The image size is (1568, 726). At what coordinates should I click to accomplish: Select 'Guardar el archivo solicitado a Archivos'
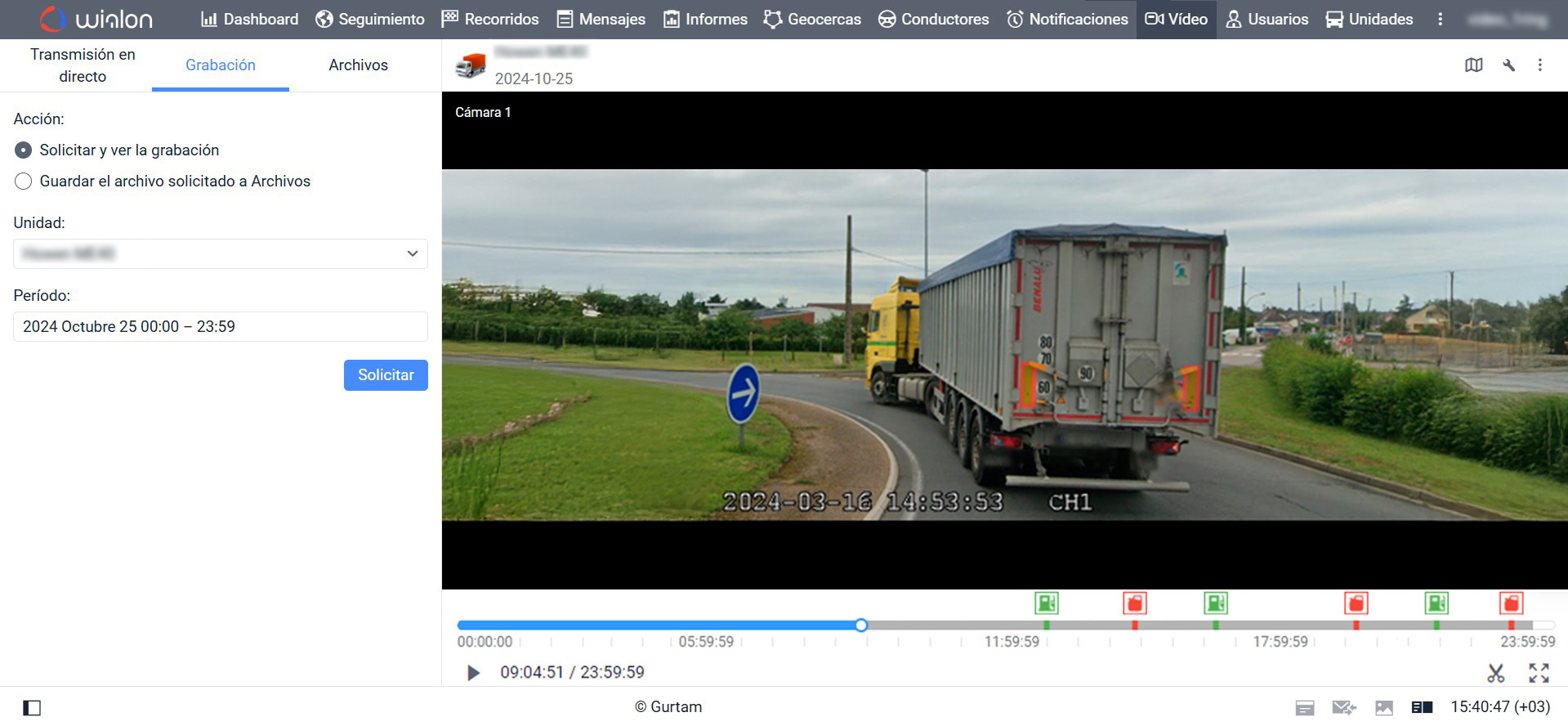(x=24, y=181)
